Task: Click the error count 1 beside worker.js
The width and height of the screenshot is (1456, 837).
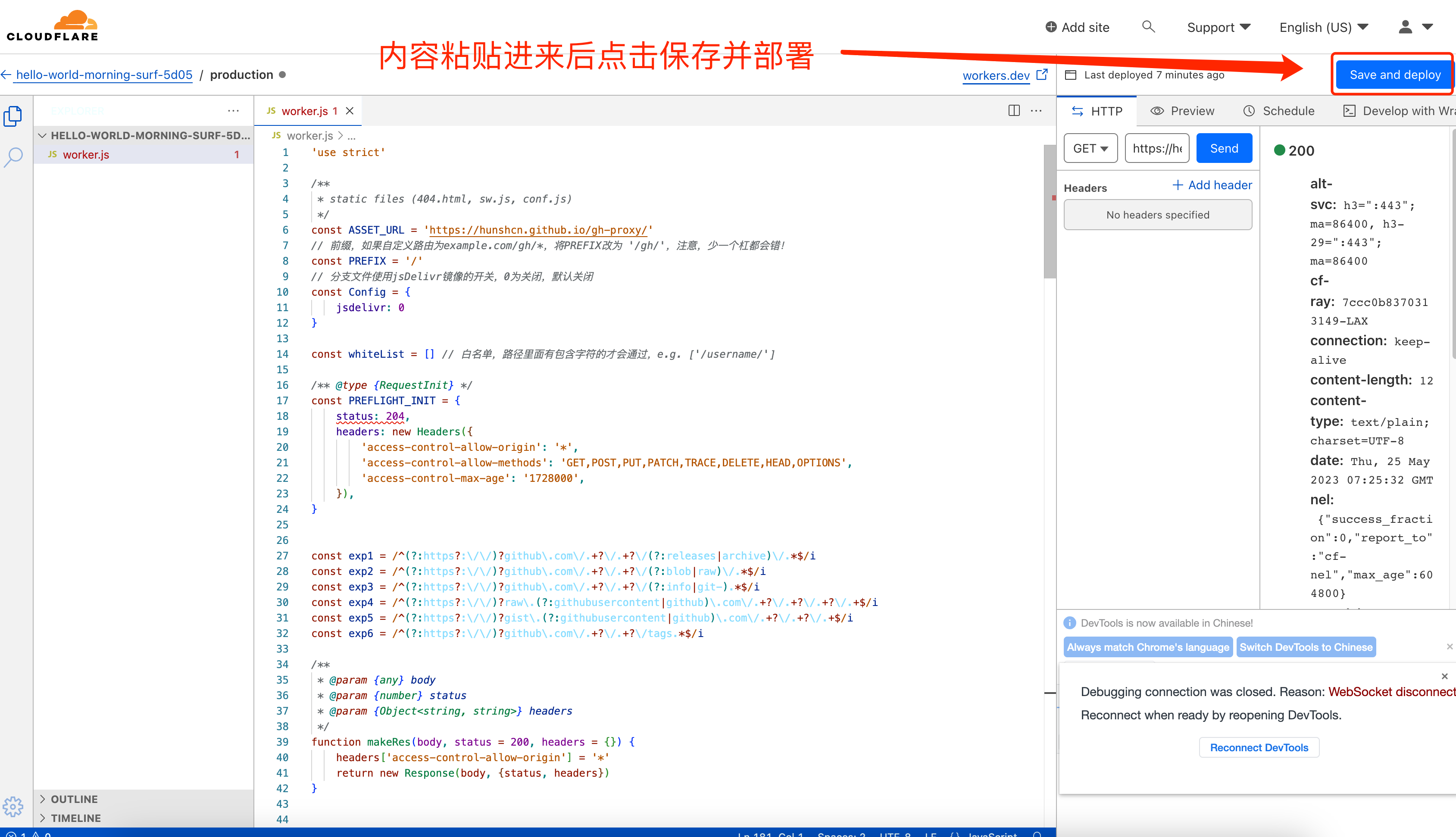Action: [236, 154]
